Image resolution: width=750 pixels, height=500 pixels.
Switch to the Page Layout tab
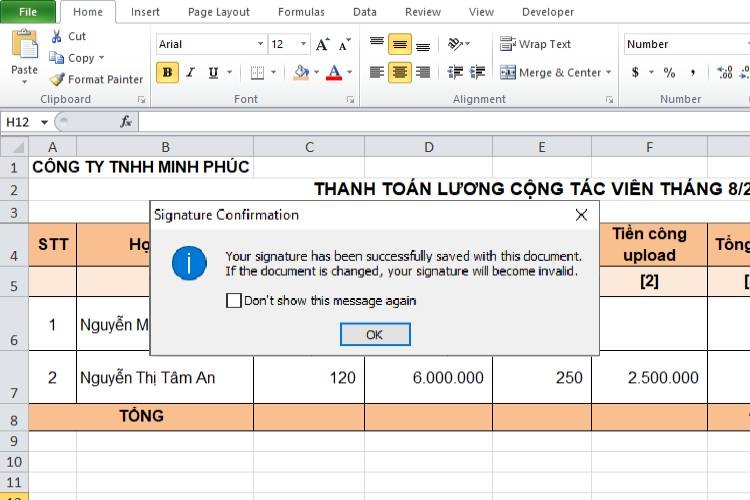[219, 12]
